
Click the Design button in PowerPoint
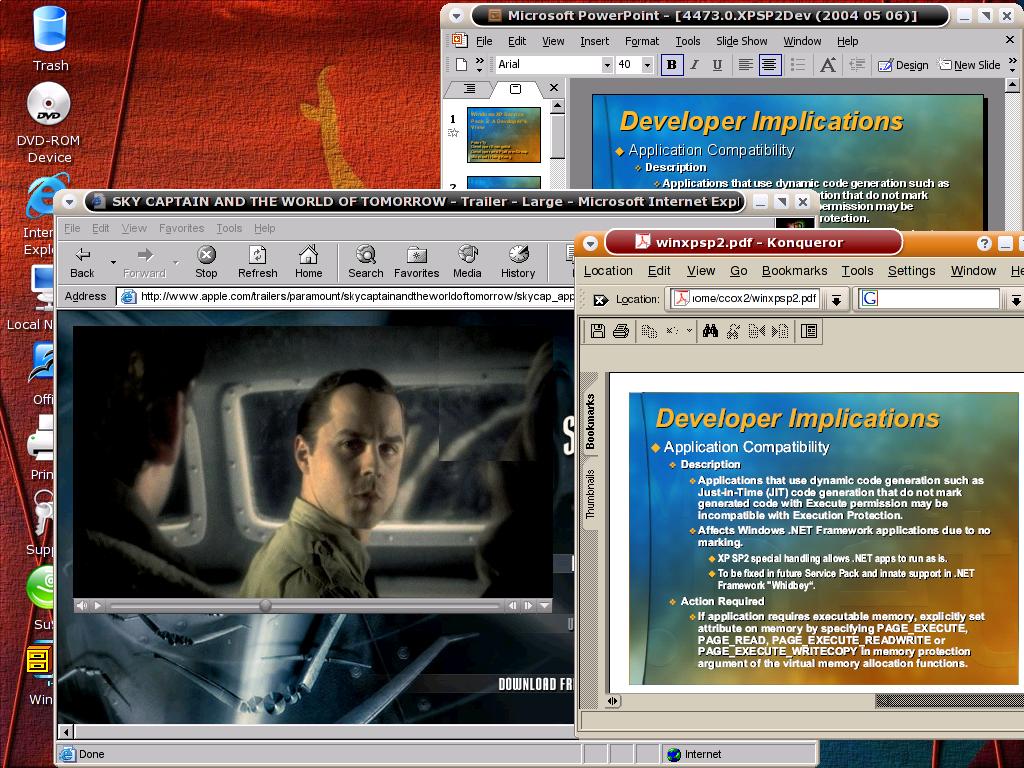(x=903, y=65)
